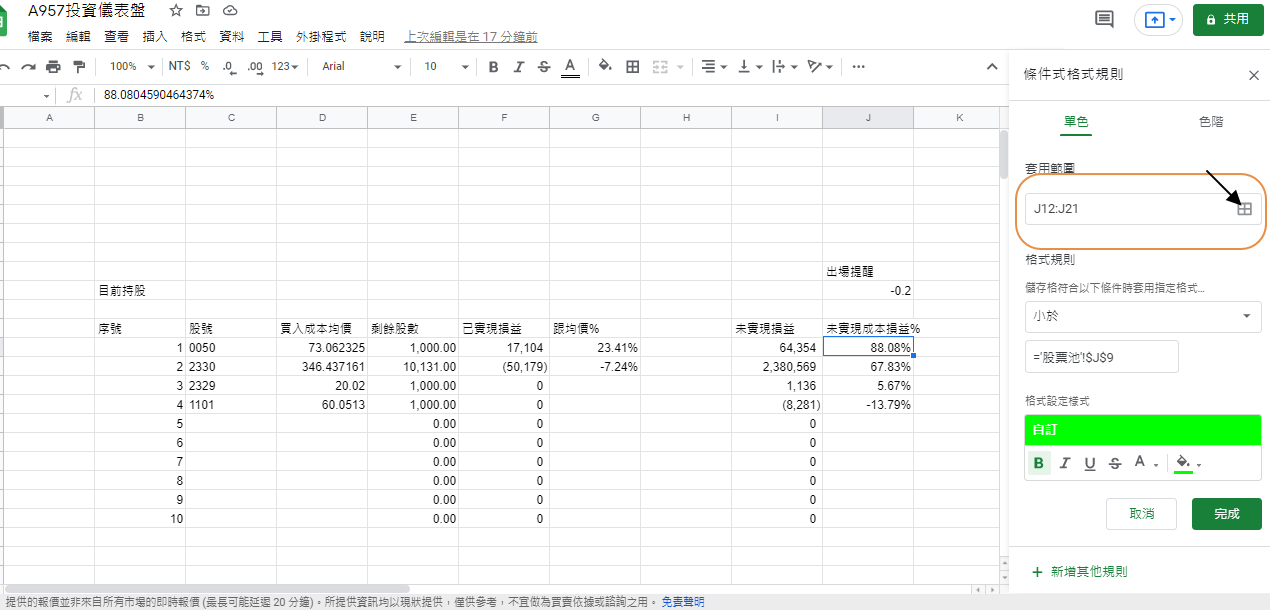1270x610 pixels.
Task: Click the toolbar fill color bucket
Action: coord(604,66)
